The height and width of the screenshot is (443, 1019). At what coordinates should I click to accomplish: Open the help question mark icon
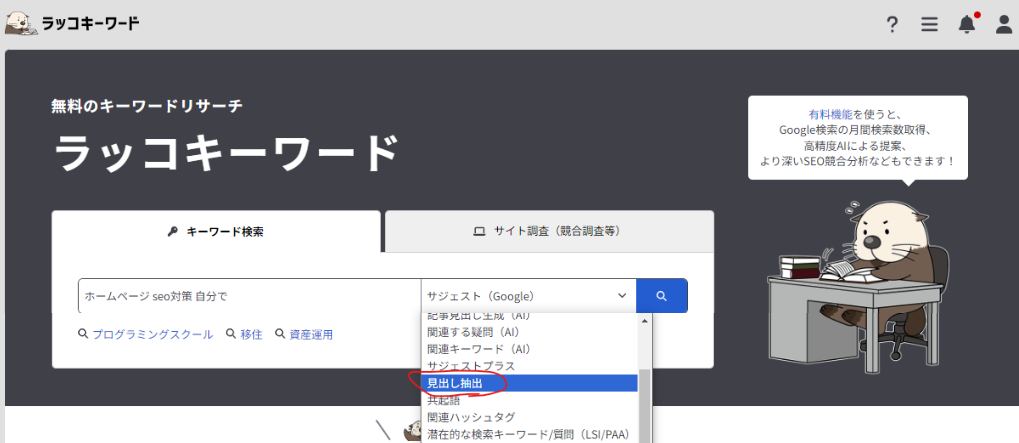coord(892,25)
